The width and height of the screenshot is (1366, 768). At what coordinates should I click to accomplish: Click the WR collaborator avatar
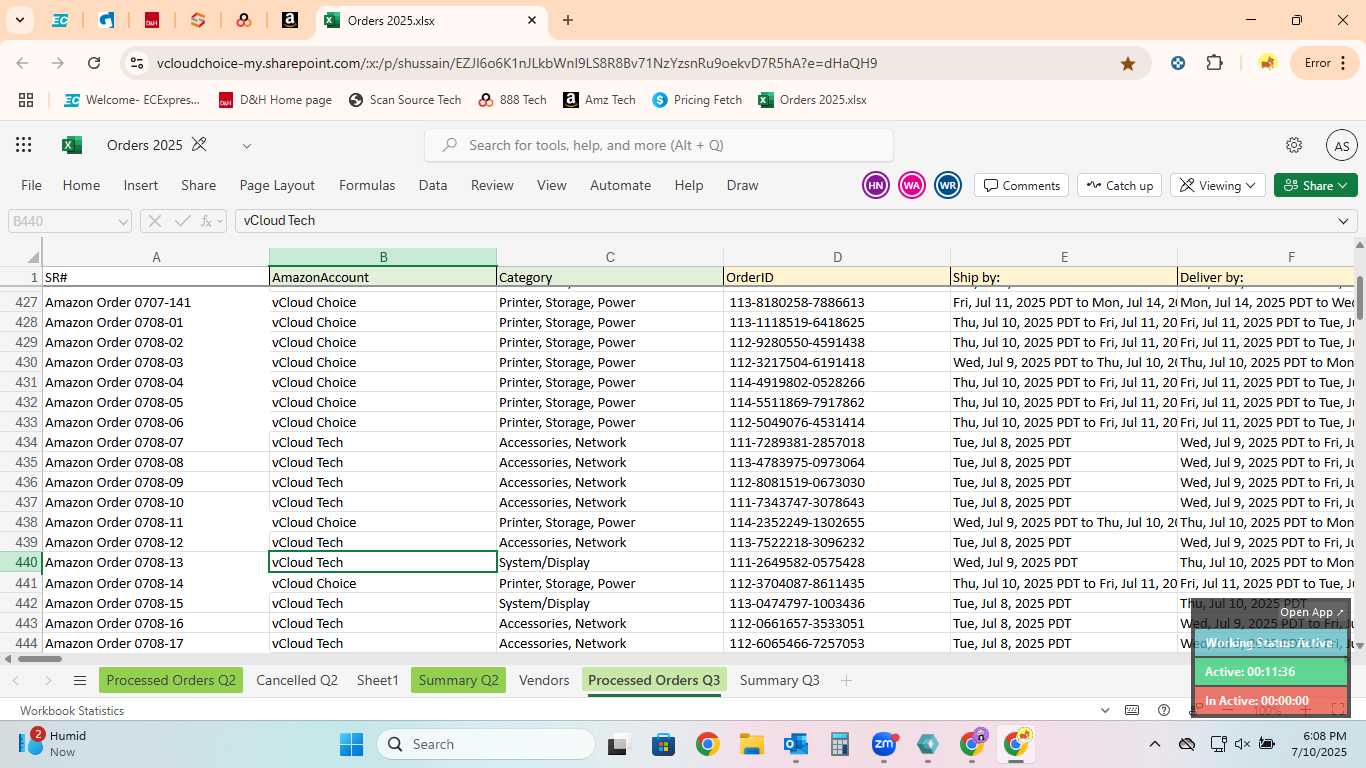[x=948, y=185]
